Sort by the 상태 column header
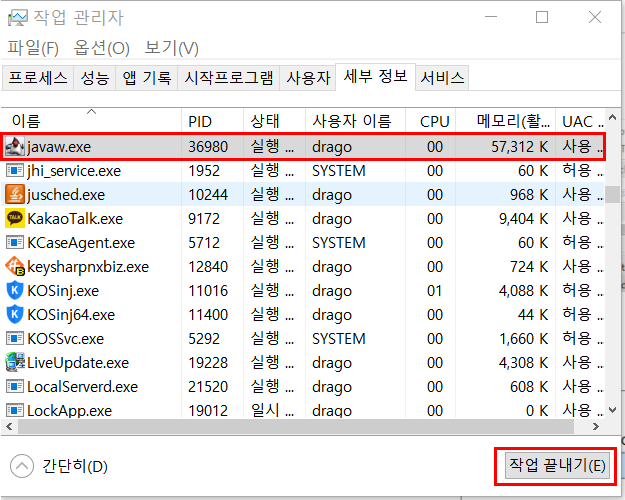The height and width of the screenshot is (500, 625). click(x=275, y=120)
